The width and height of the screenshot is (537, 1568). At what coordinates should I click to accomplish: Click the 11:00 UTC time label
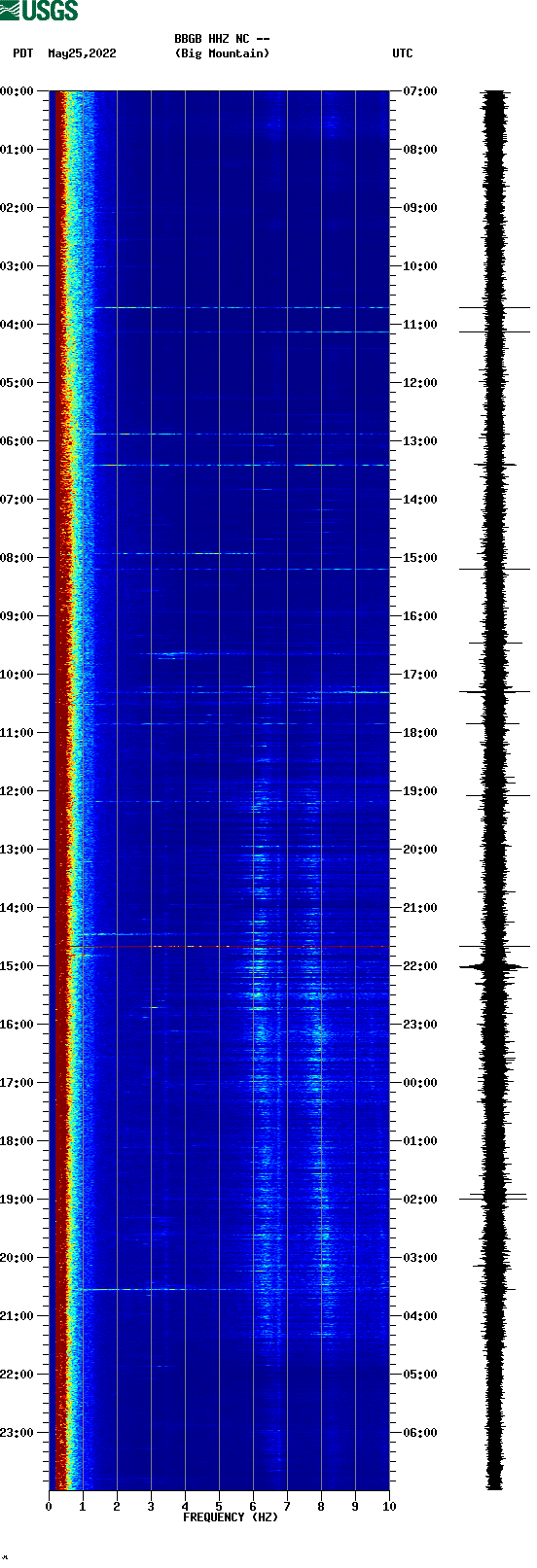click(420, 325)
